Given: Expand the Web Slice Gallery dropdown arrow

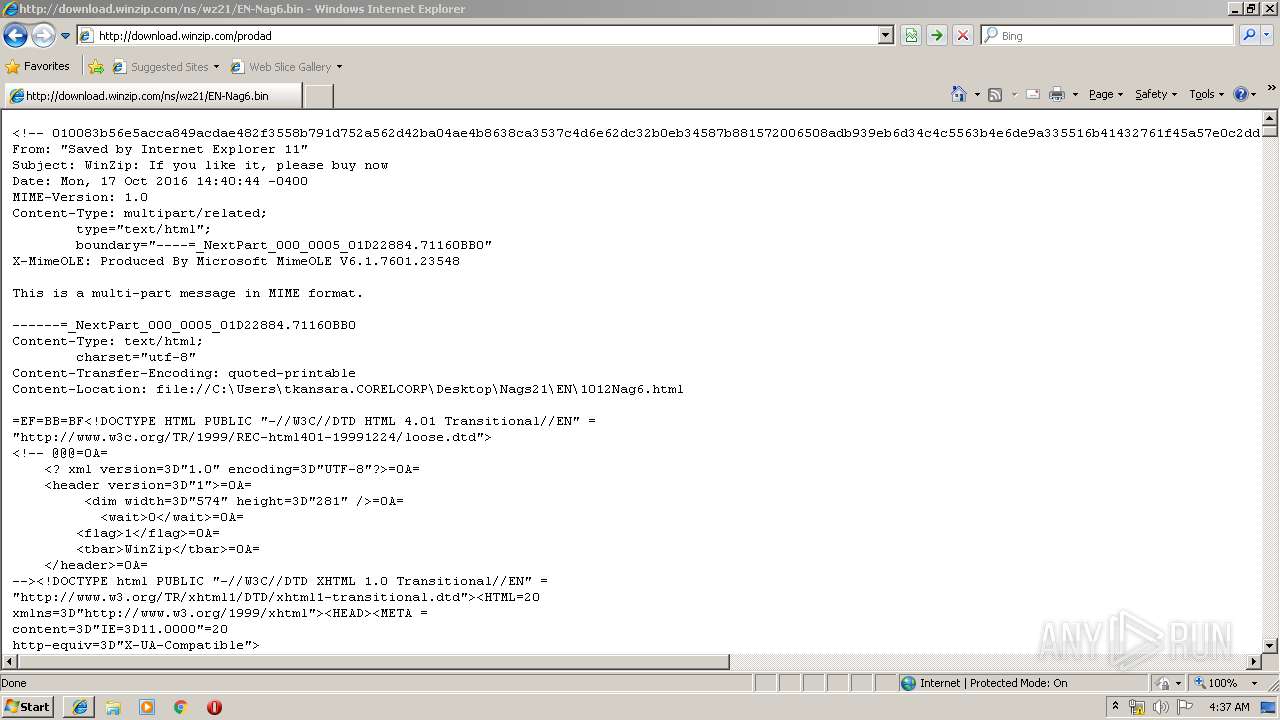Looking at the screenshot, I should (339, 67).
